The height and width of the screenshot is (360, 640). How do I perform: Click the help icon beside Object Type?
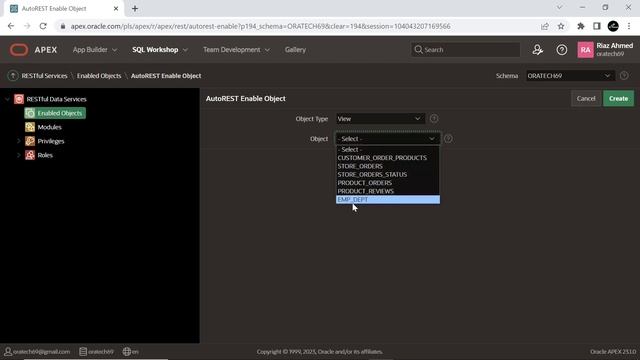pos(434,118)
